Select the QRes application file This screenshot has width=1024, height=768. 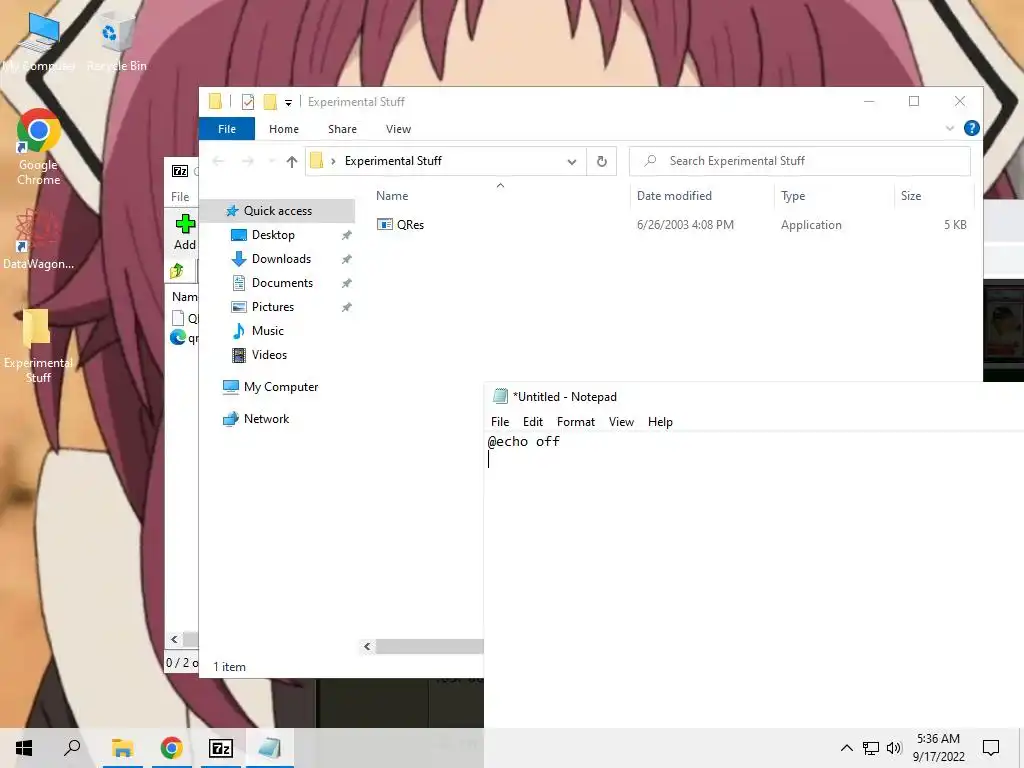(400, 225)
